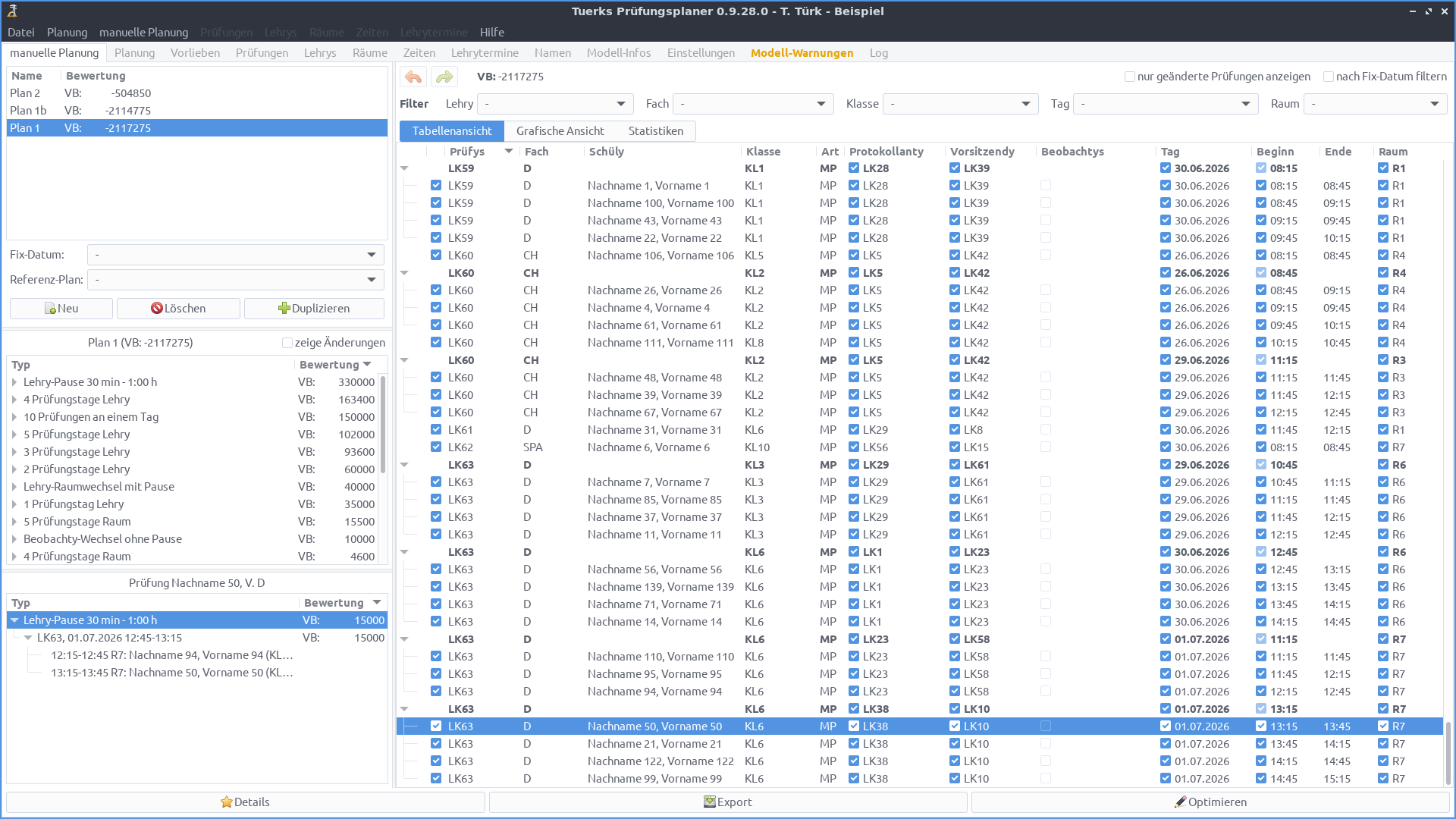Click the green plus Duplizieren icon
This screenshot has width=1456, height=819.
284,309
